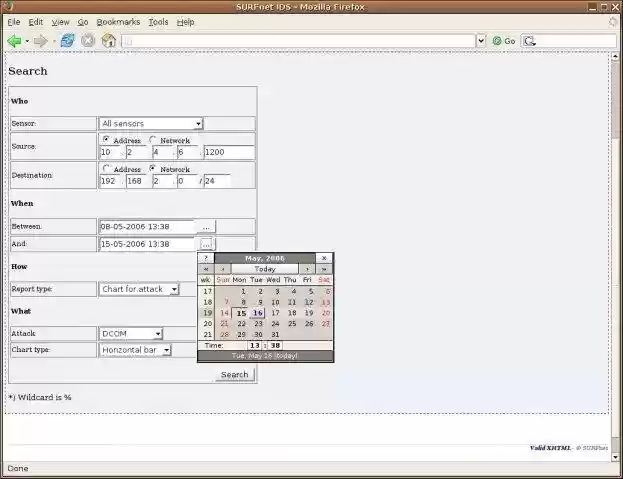Open the Chart type dropdown

pos(135,351)
